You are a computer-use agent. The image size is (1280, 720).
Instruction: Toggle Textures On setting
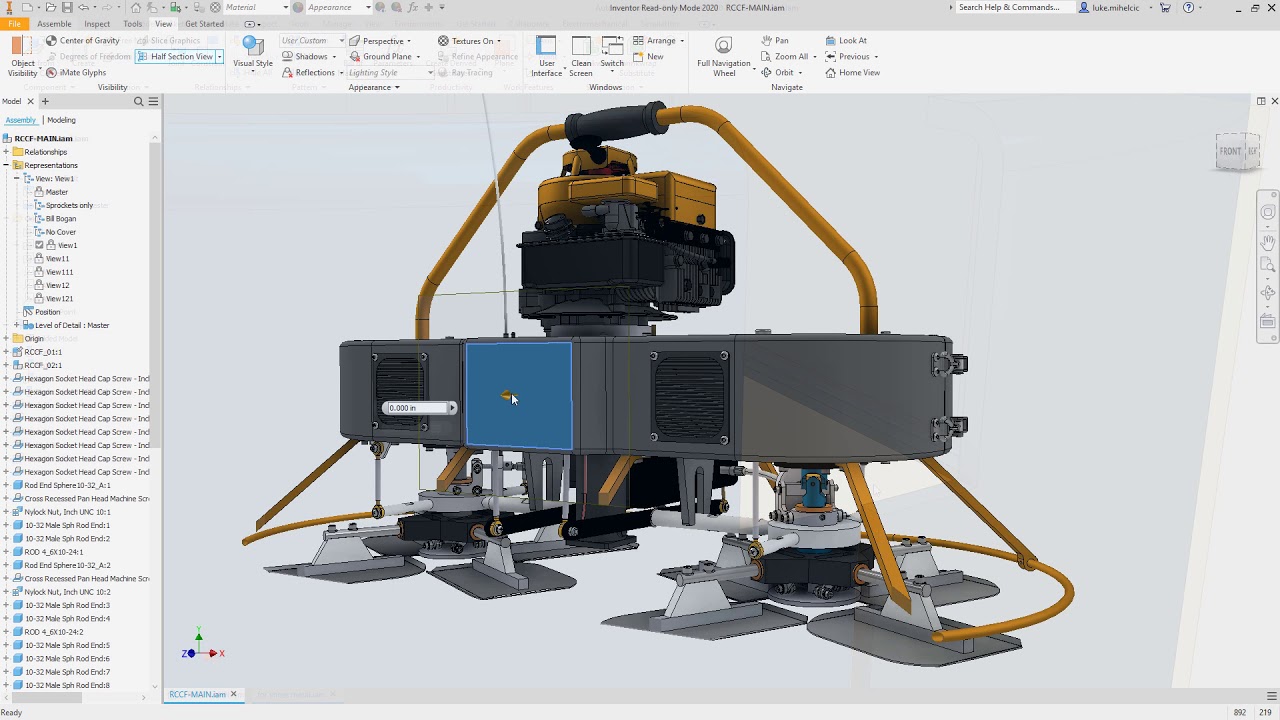[x=468, y=41]
